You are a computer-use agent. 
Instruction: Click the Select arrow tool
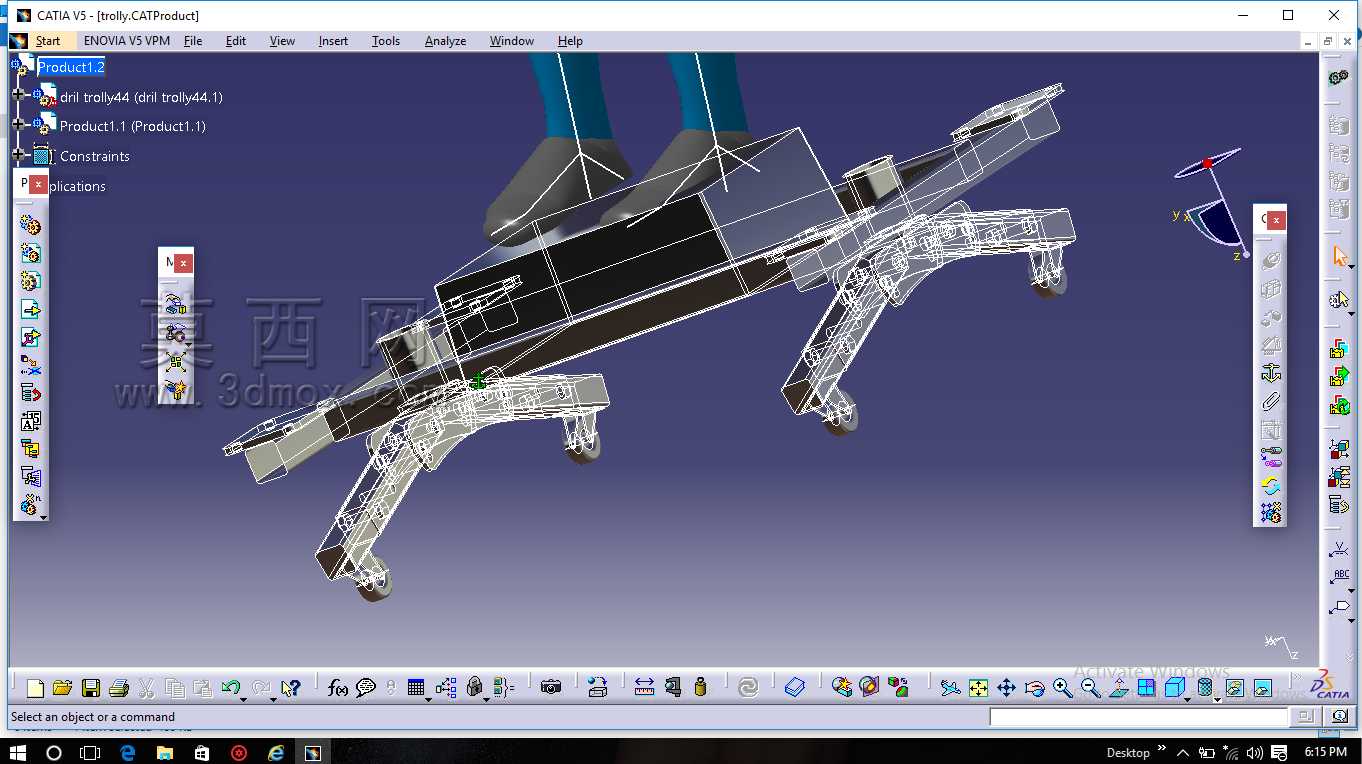tap(1340, 257)
